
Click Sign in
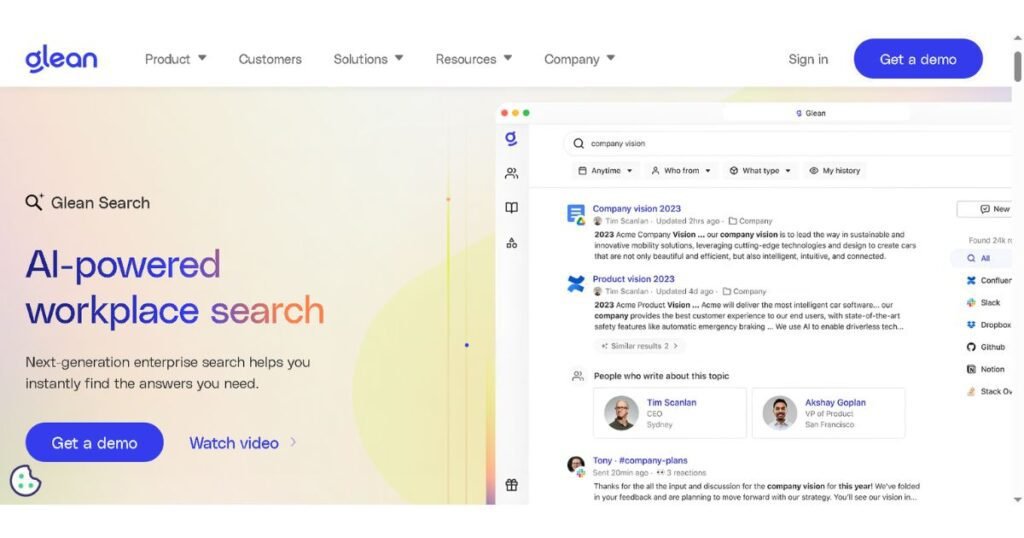(x=808, y=59)
